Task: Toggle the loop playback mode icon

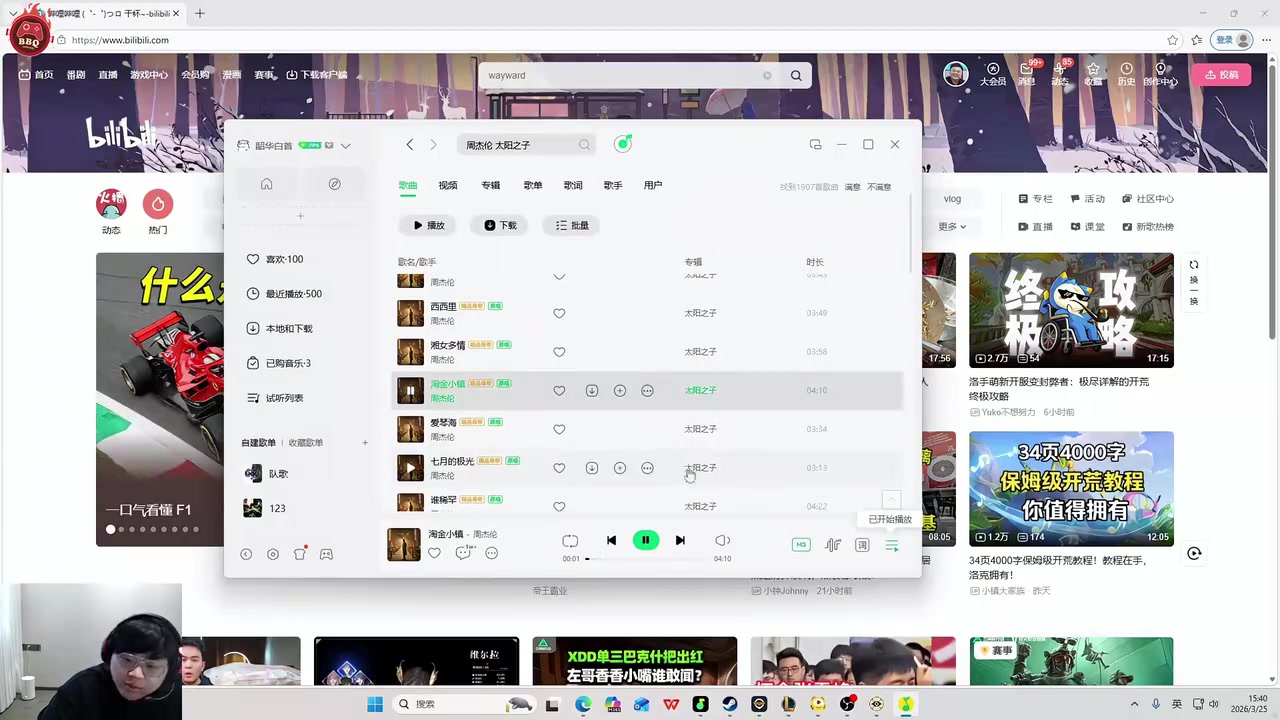Action: point(570,540)
